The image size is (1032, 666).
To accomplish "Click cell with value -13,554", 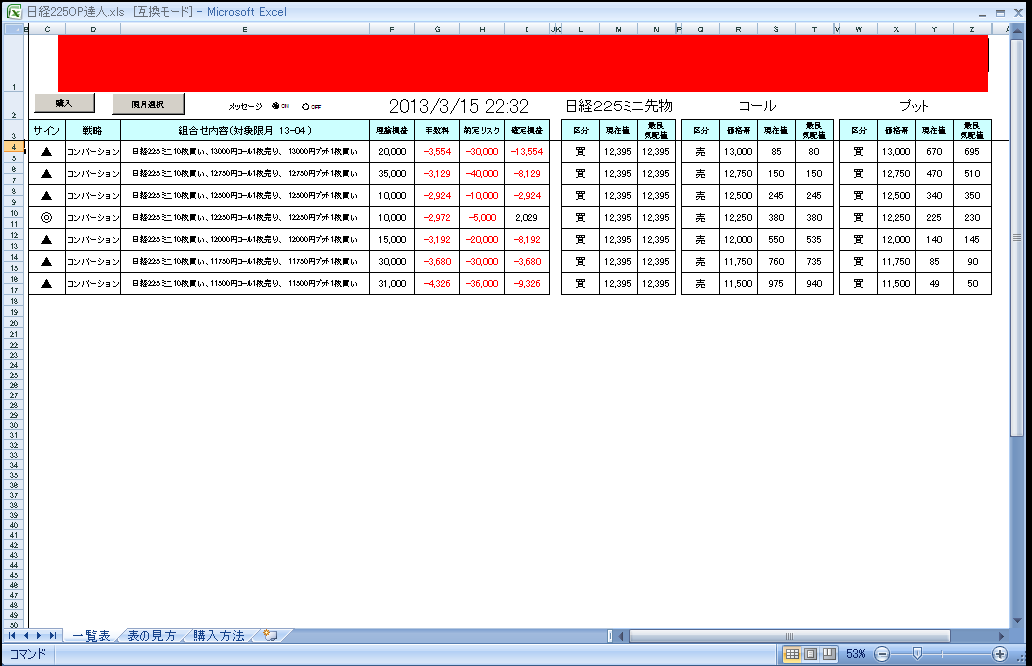I will (x=527, y=151).
